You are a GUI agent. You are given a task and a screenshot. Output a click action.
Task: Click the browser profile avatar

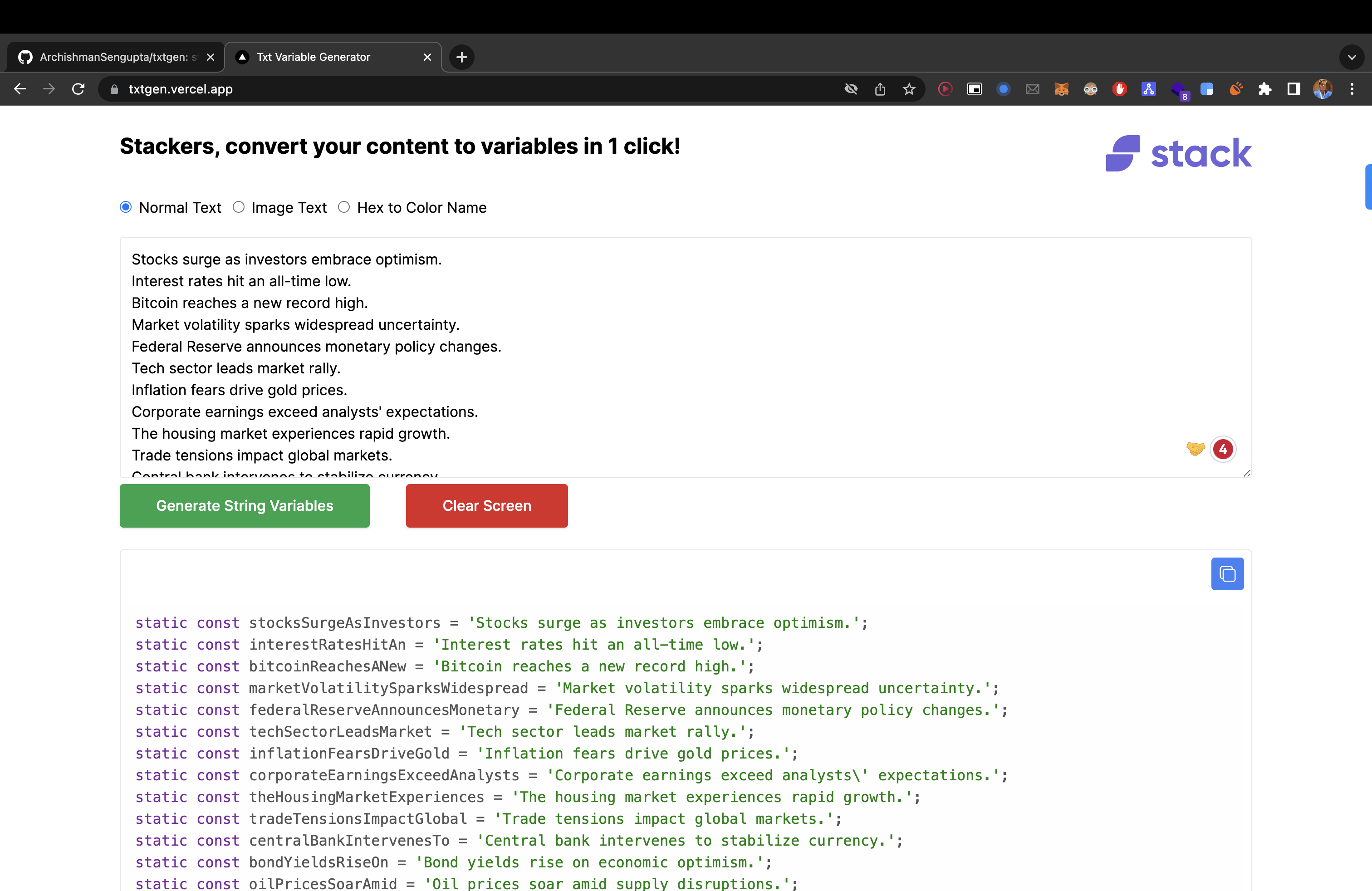pos(1323,89)
